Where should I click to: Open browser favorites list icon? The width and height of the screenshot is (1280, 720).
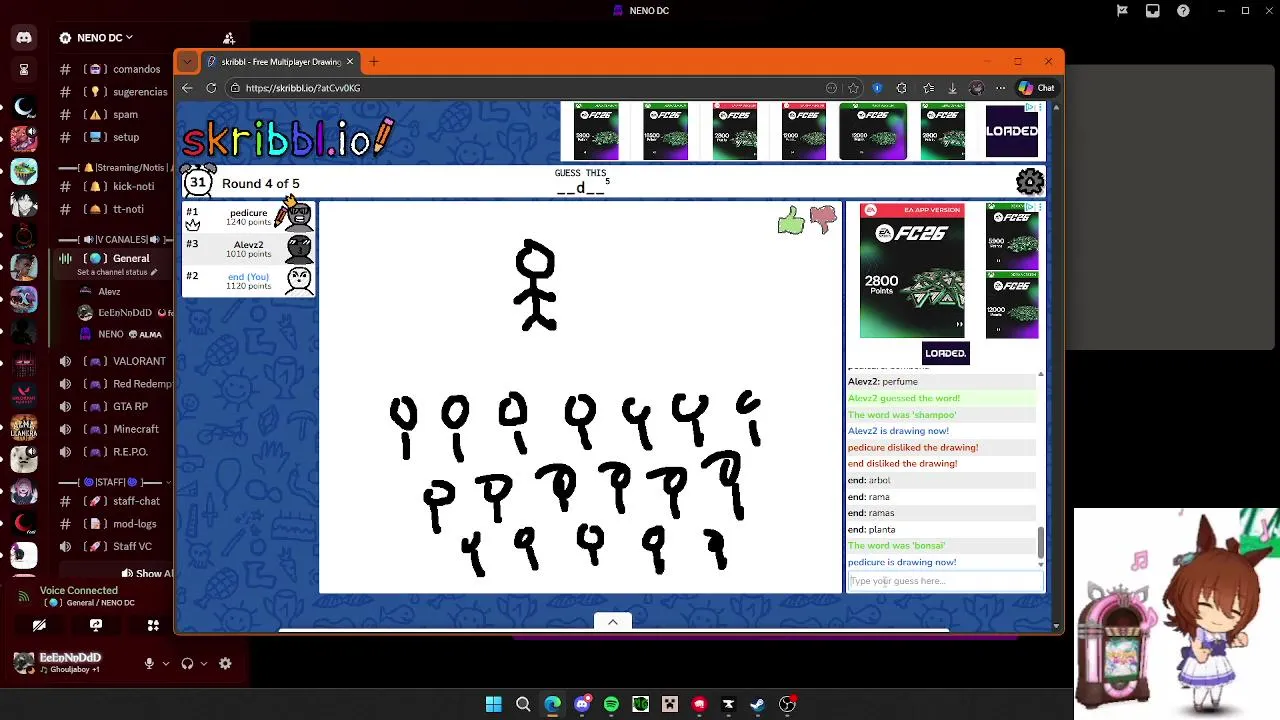(928, 88)
